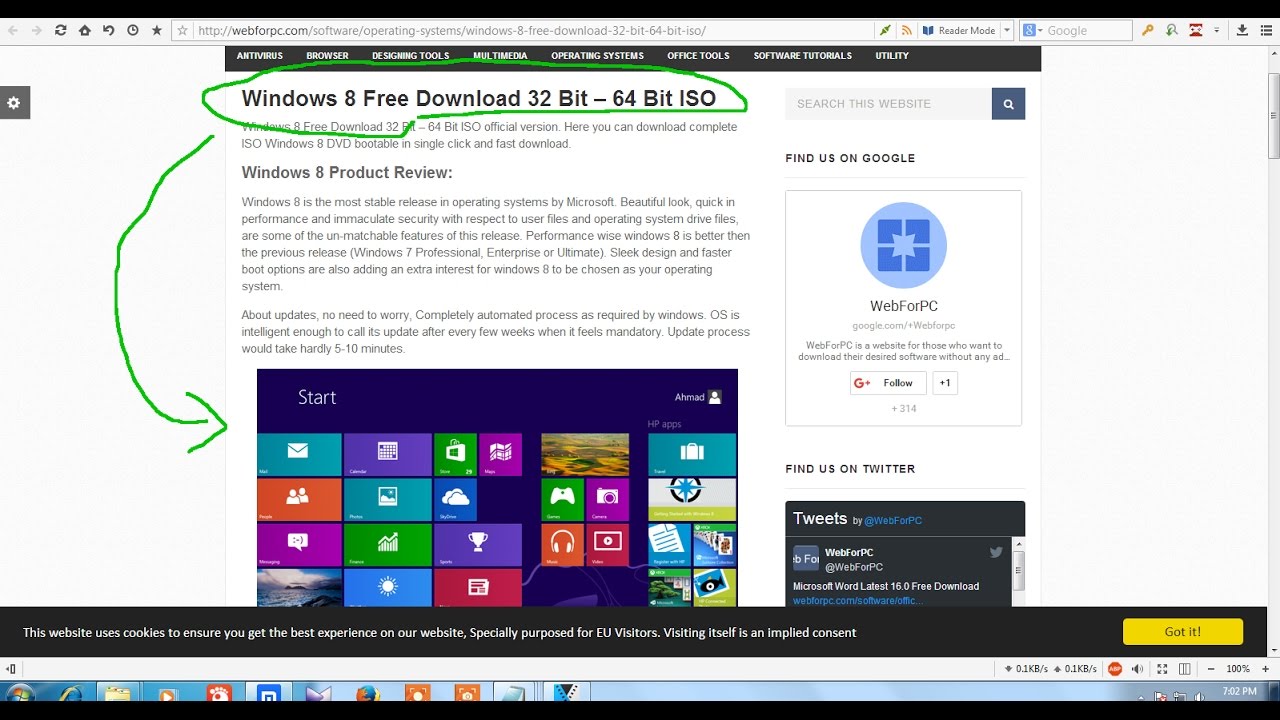1280x720 pixels.
Task: Expand the Reader Mode dropdown arrow
Action: pos(1007,31)
